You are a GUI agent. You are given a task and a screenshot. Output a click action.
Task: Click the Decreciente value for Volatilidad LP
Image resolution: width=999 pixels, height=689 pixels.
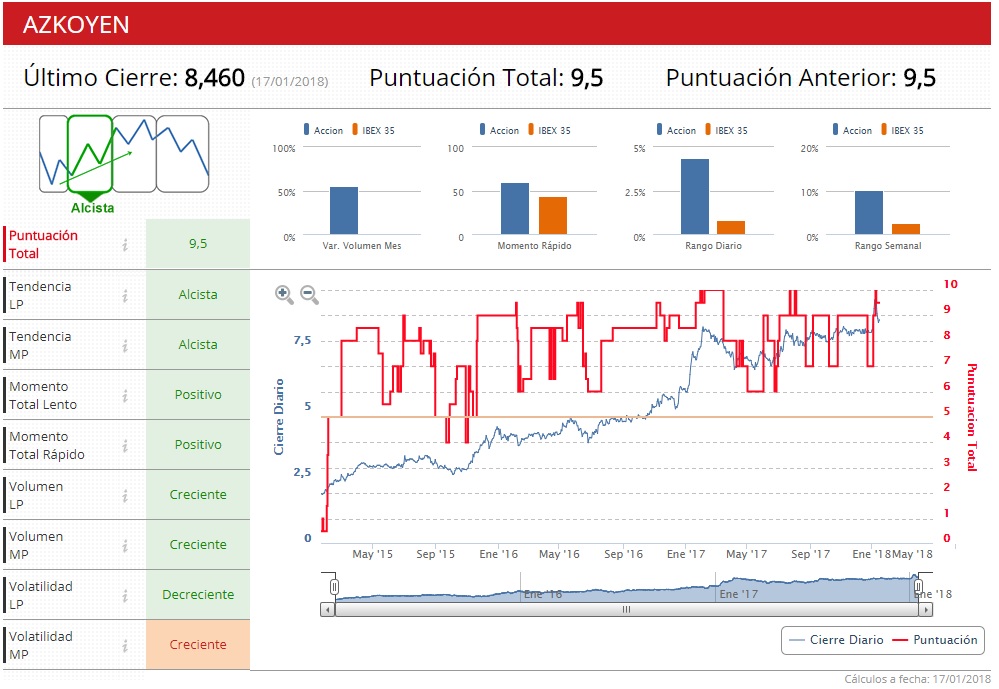tap(198, 595)
